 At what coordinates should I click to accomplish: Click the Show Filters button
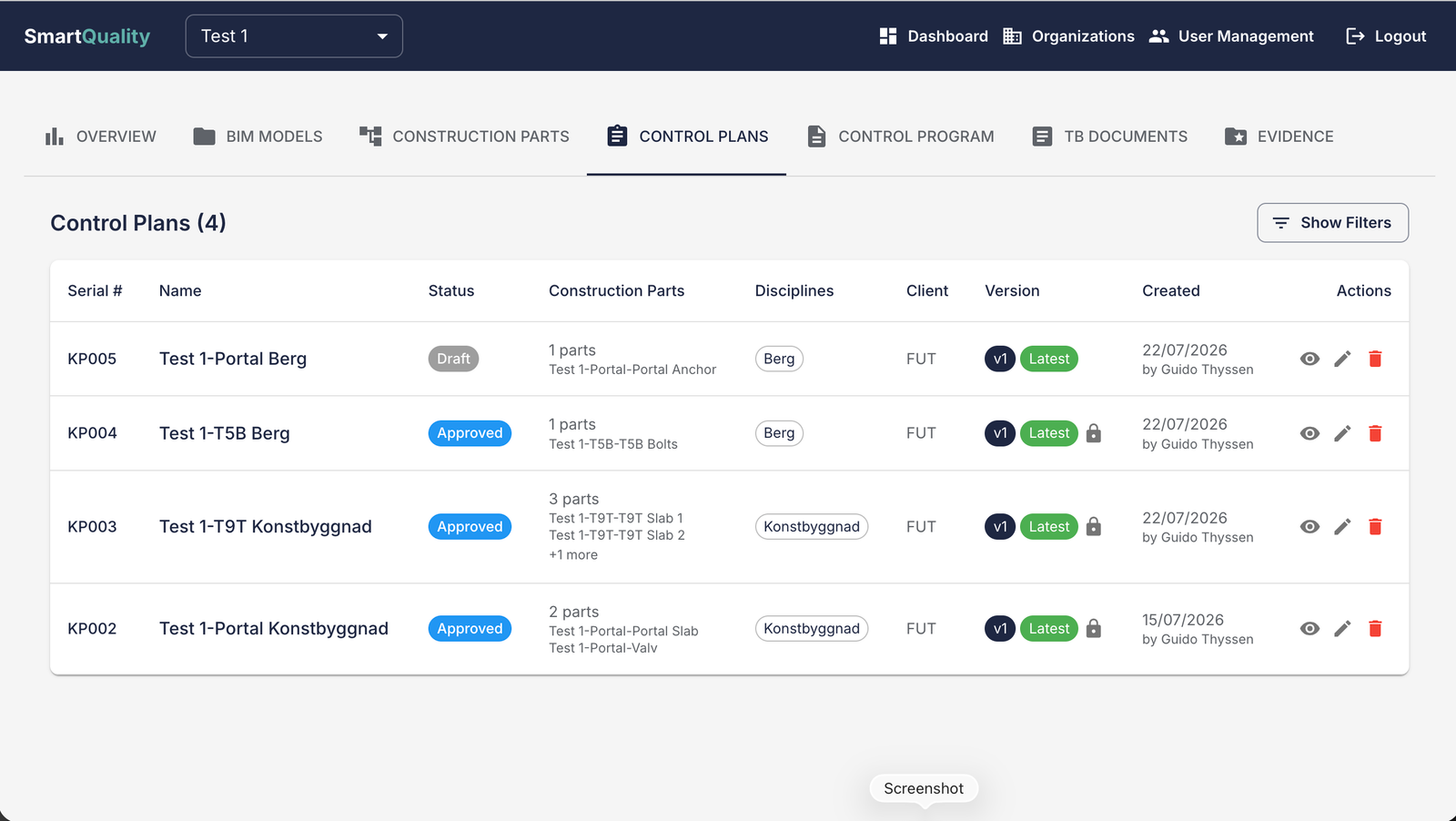(1332, 223)
